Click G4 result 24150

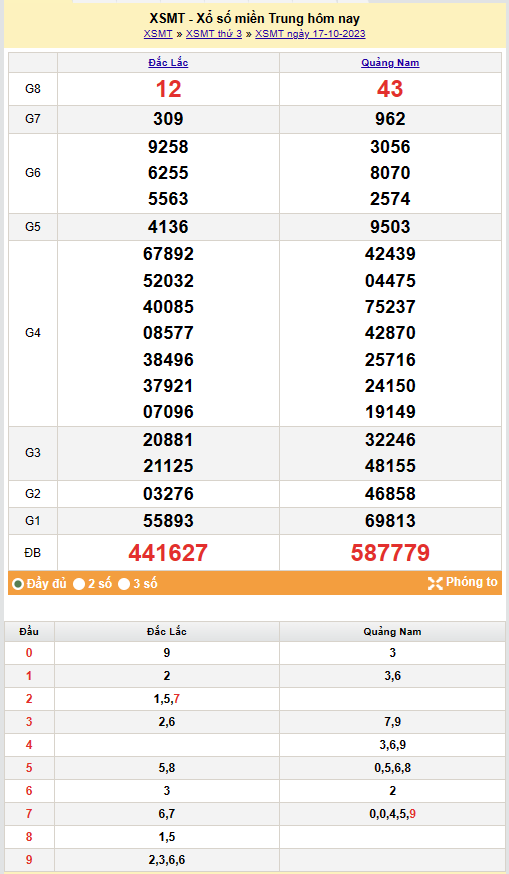point(390,386)
